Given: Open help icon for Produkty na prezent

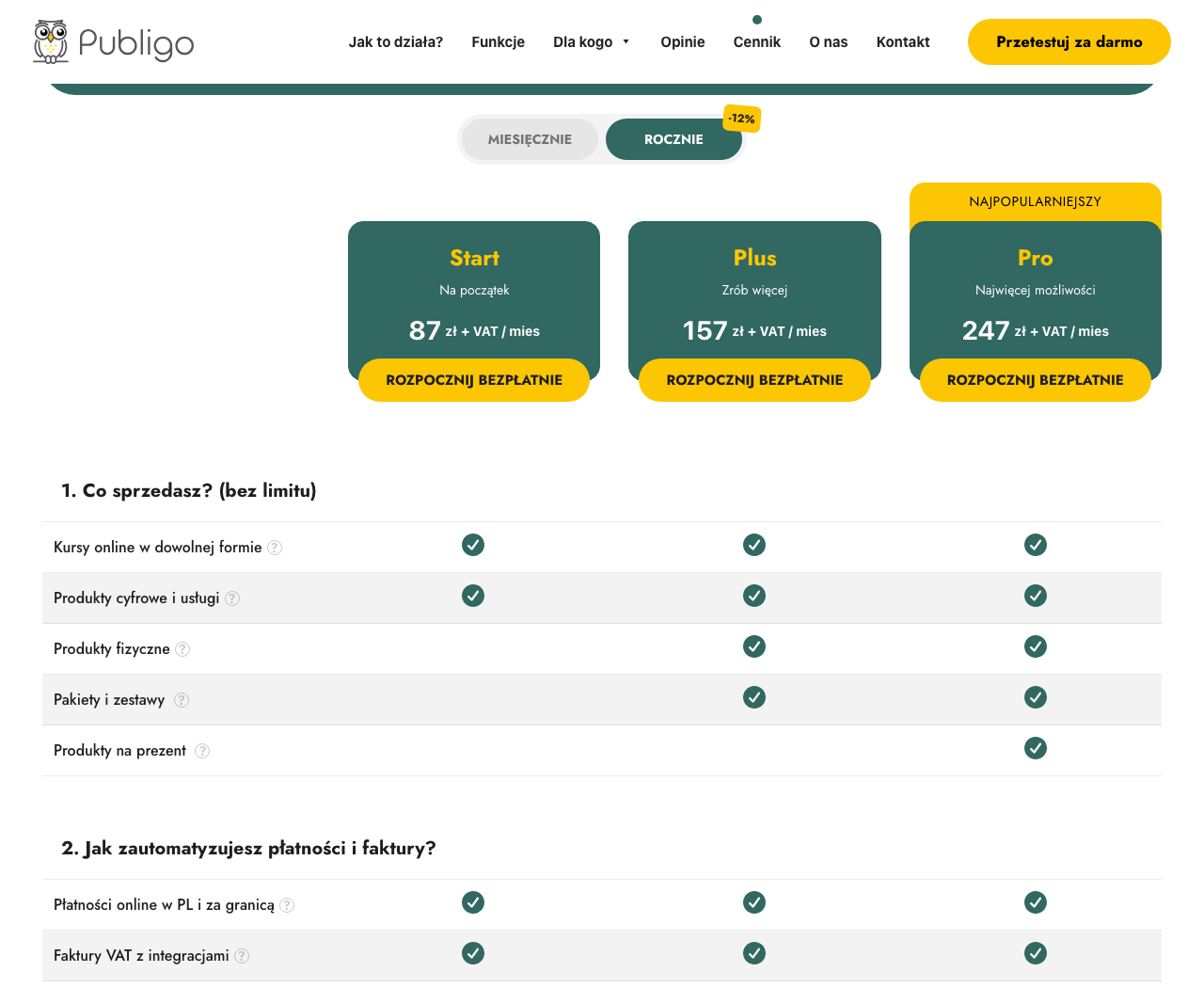Looking at the screenshot, I should 202,751.
